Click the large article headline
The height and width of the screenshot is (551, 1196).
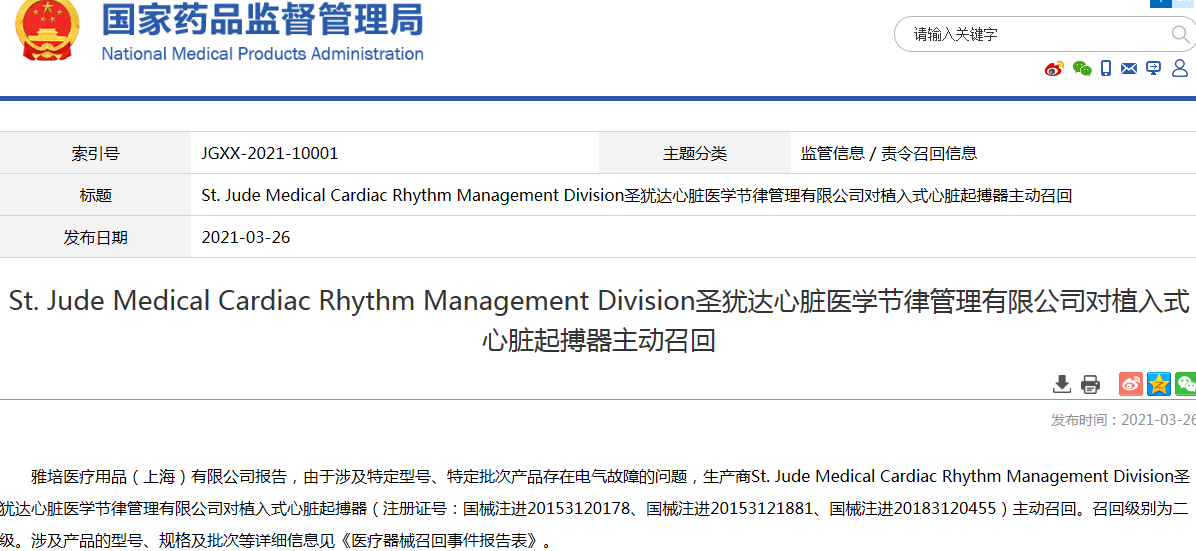(599, 321)
